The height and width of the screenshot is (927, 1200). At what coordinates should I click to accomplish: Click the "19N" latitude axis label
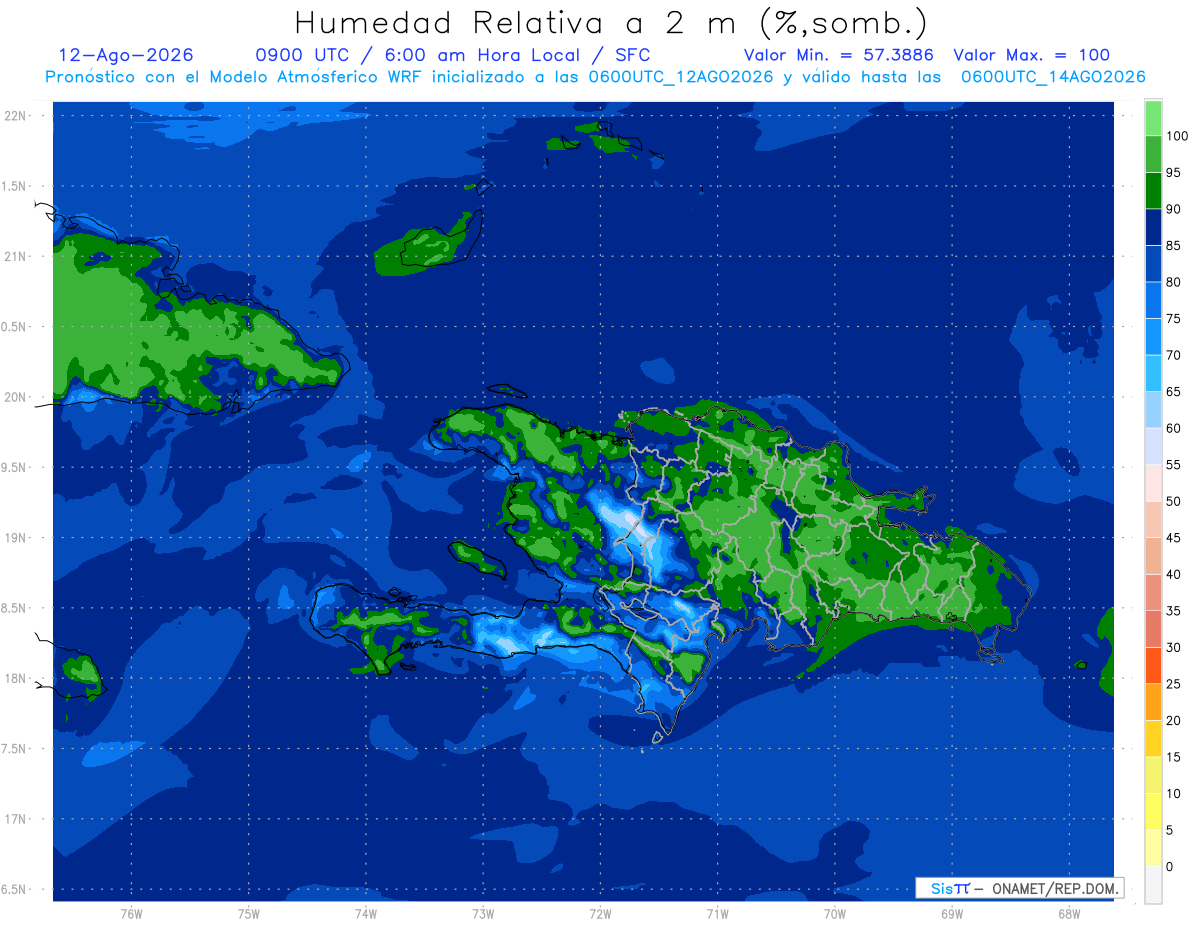[x=15, y=538]
